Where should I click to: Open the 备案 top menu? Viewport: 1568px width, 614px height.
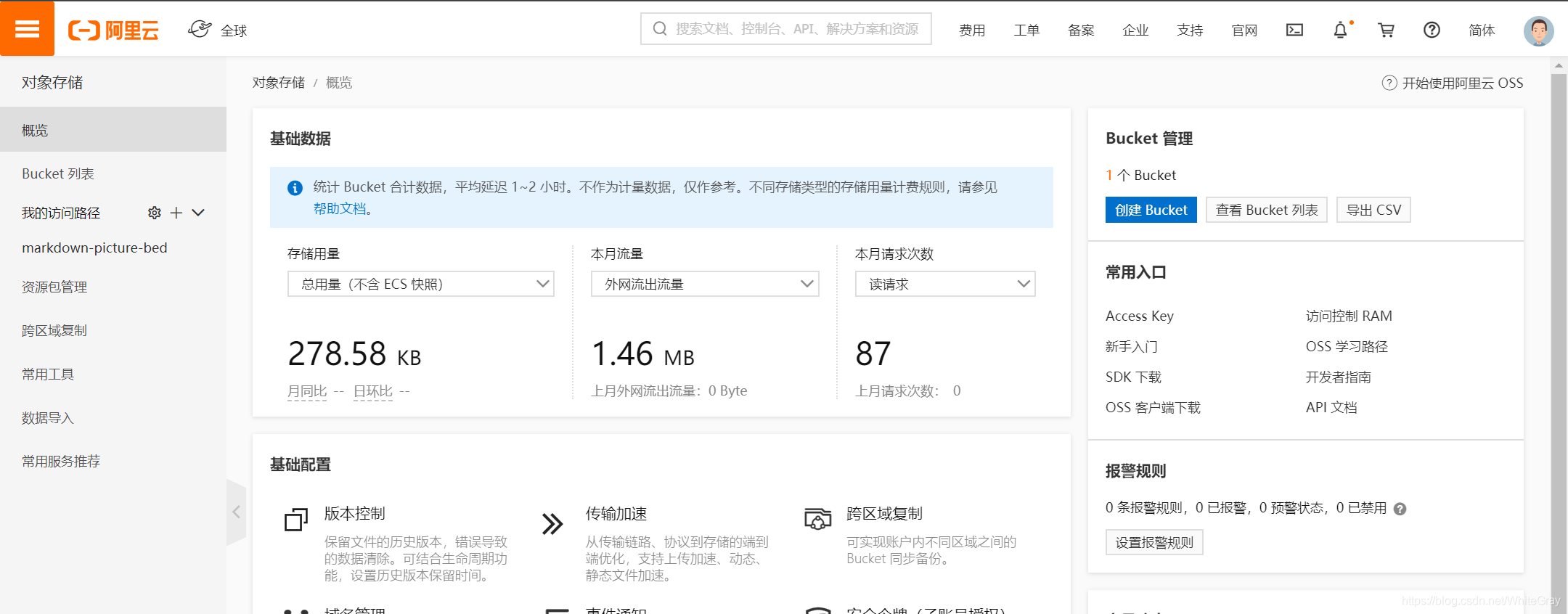[1081, 30]
